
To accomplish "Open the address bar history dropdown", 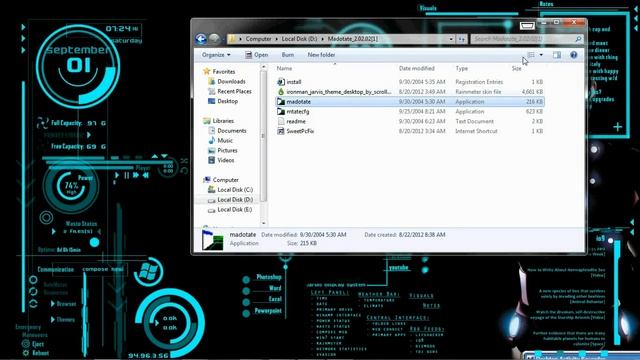I will 451,39.
